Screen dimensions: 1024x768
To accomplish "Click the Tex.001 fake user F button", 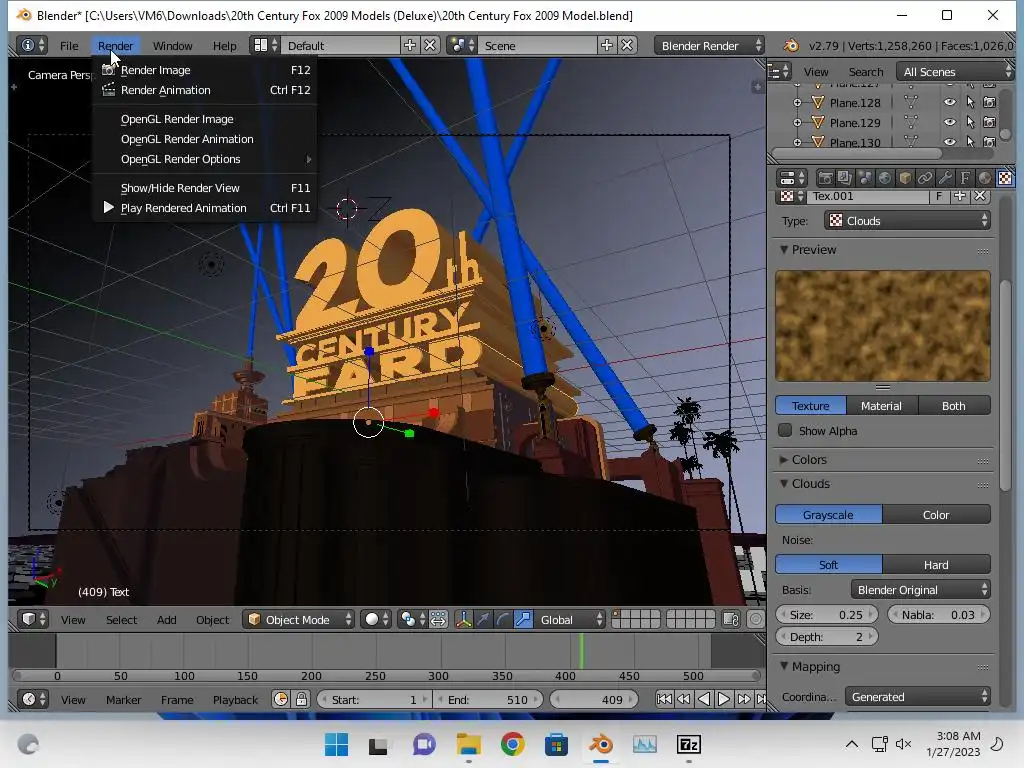I will coord(939,196).
